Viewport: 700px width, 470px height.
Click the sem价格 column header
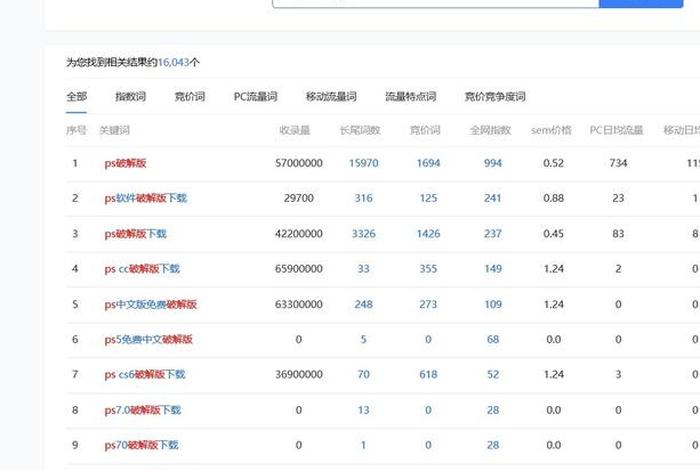[551, 130]
